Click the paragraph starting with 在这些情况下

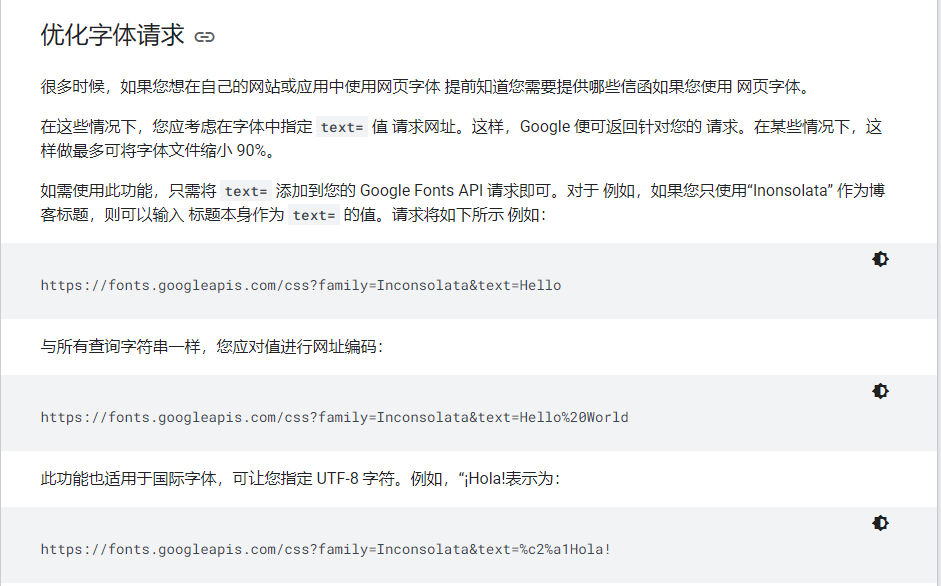[460, 140]
